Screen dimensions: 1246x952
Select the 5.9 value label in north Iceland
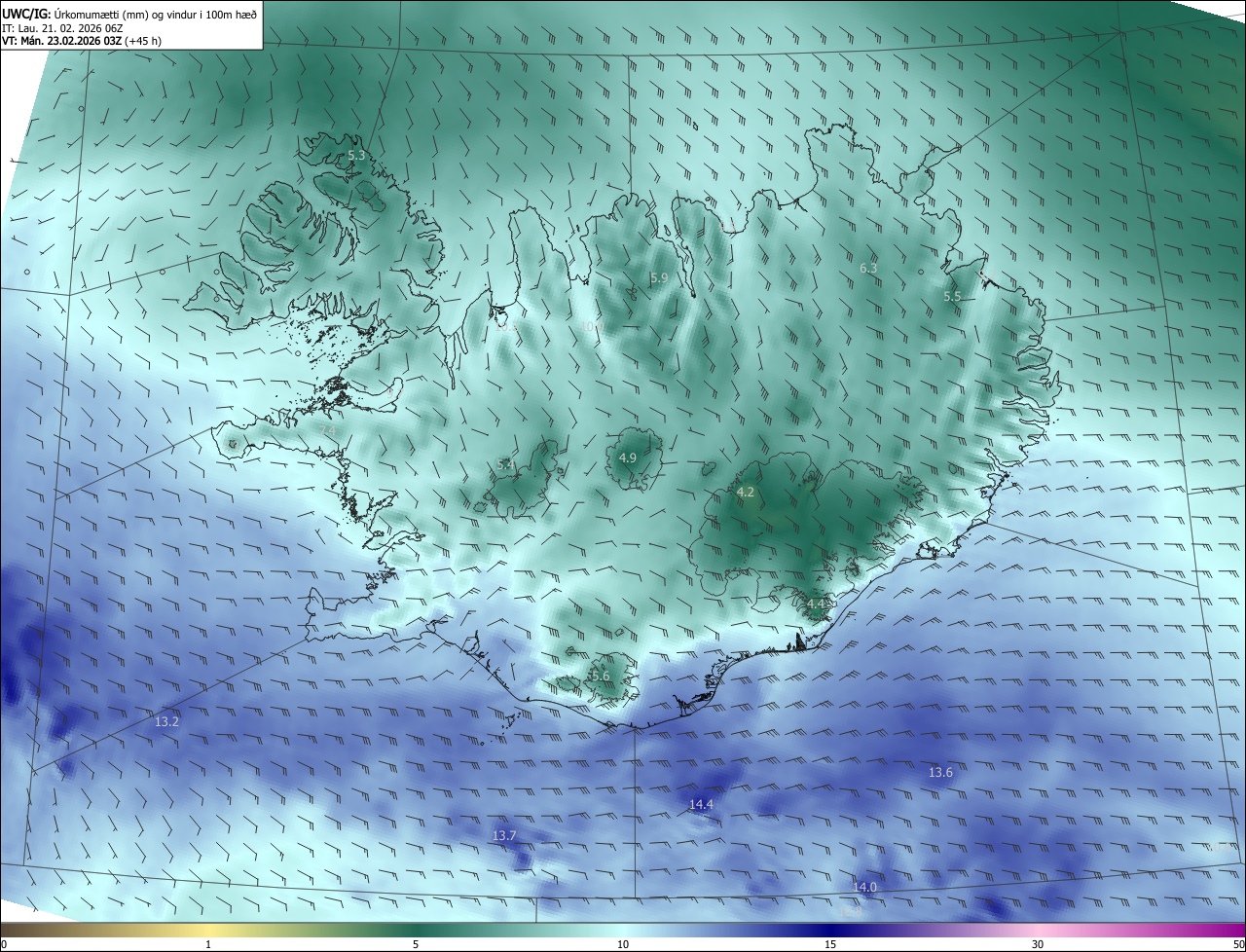point(659,278)
